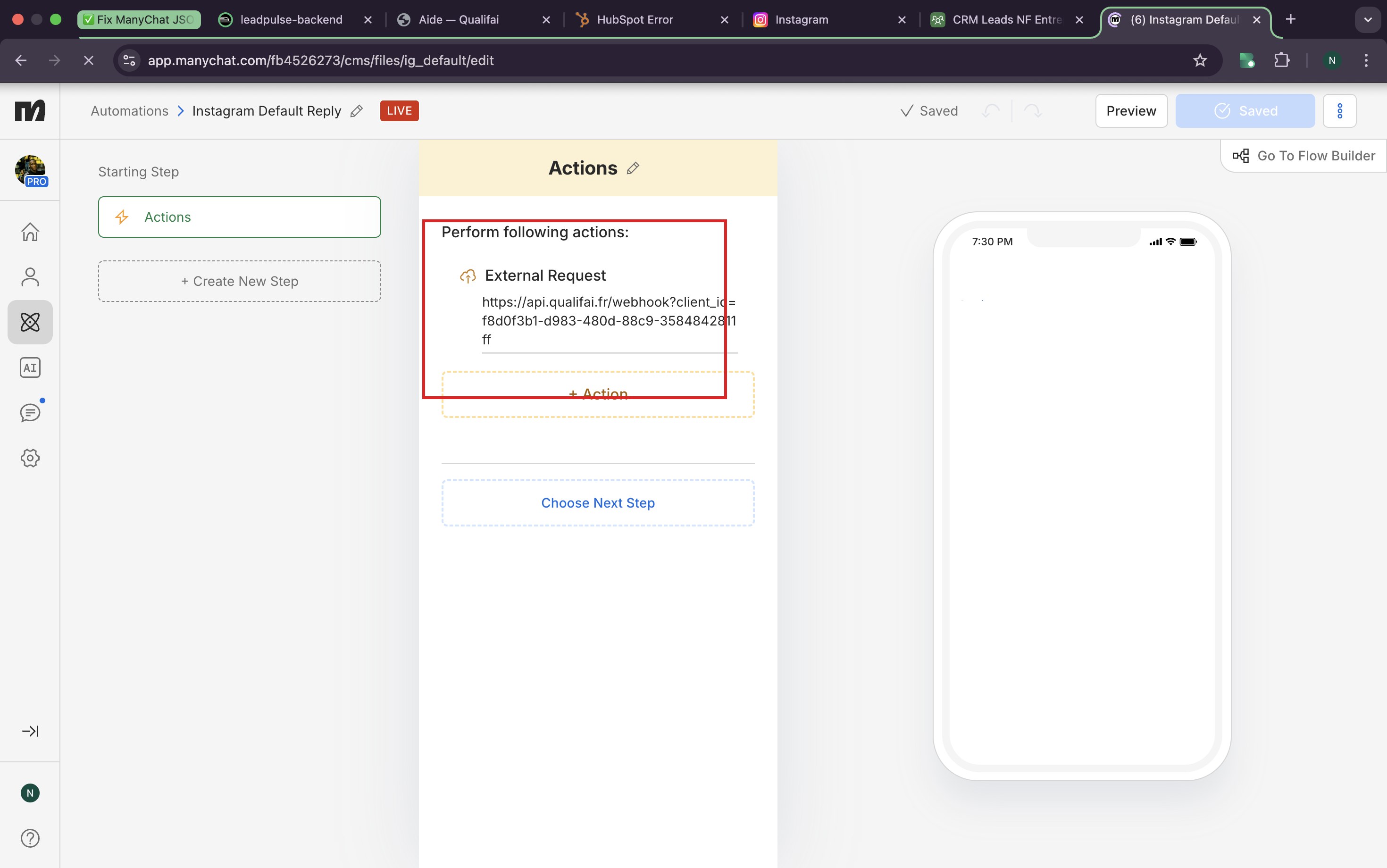Screen dimensions: 1387x868
Task: Select the Automation icon in the sidebar
Action: pos(29,322)
